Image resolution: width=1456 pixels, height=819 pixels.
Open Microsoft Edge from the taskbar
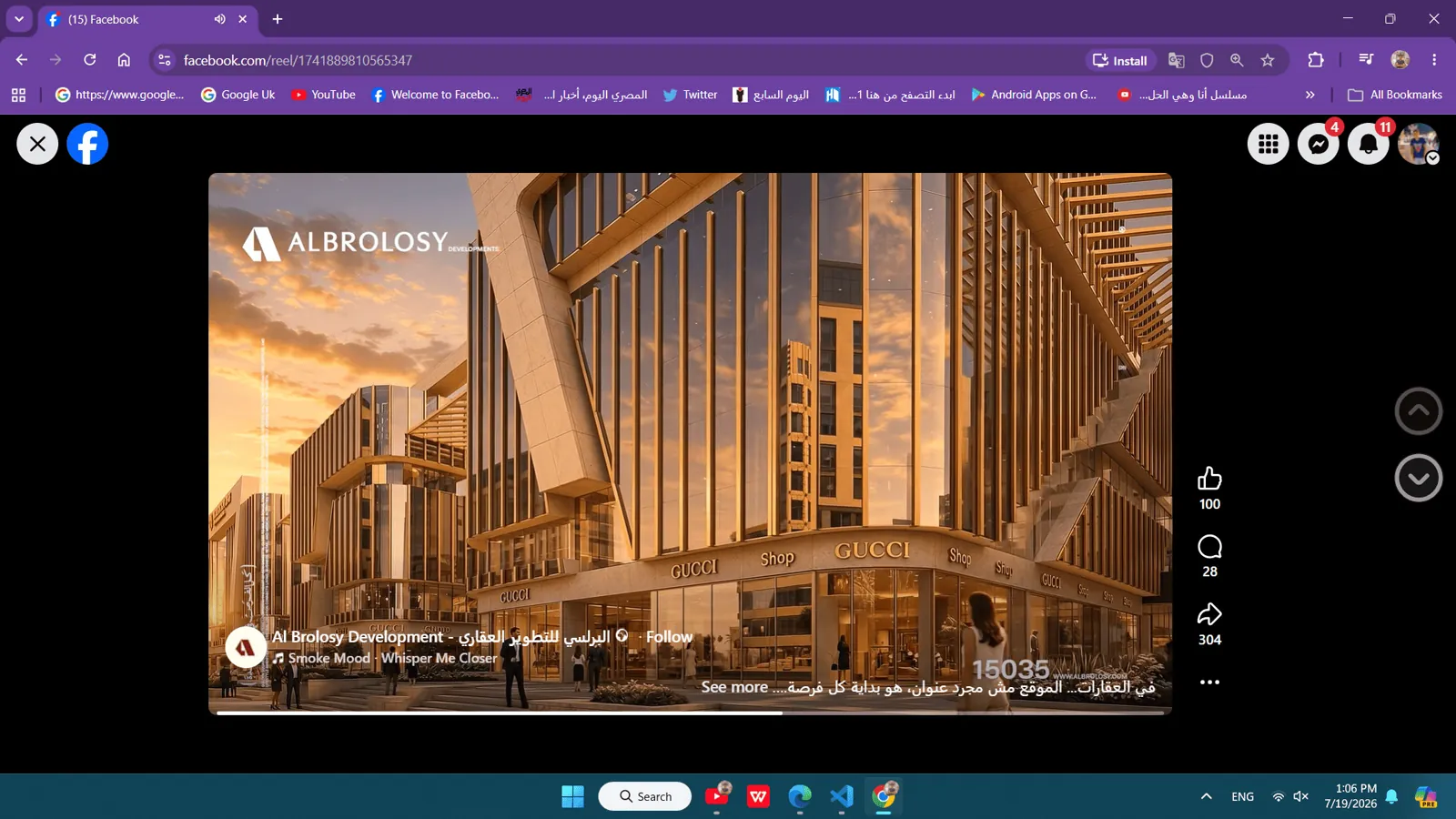[800, 796]
